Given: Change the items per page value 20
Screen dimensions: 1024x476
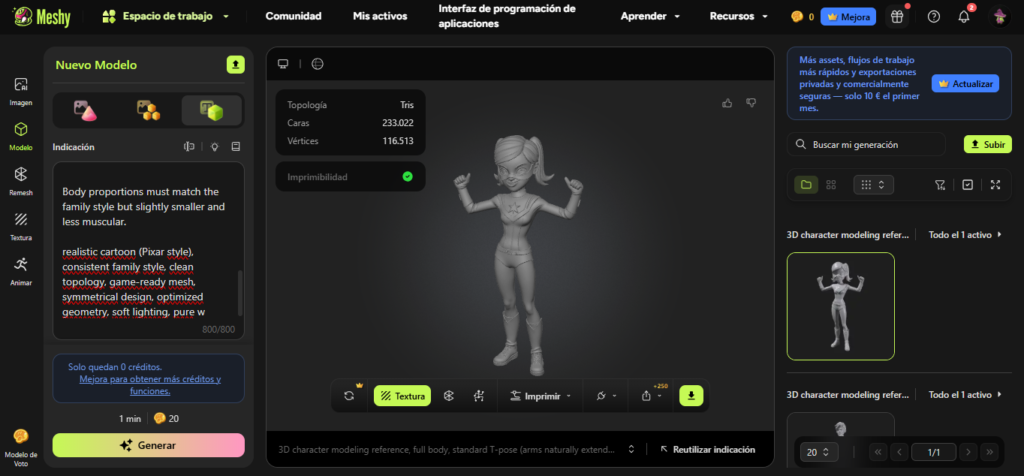Looking at the screenshot, I should click(x=819, y=452).
